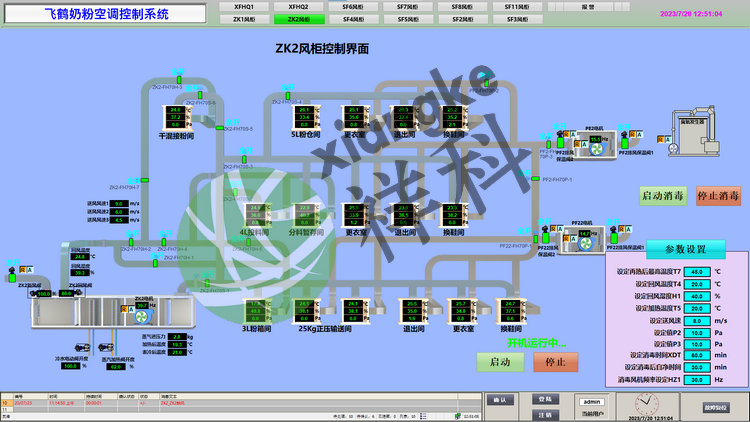Click the PF2 motor fan icon
Screen dimensions: 750x422
coord(593,148)
